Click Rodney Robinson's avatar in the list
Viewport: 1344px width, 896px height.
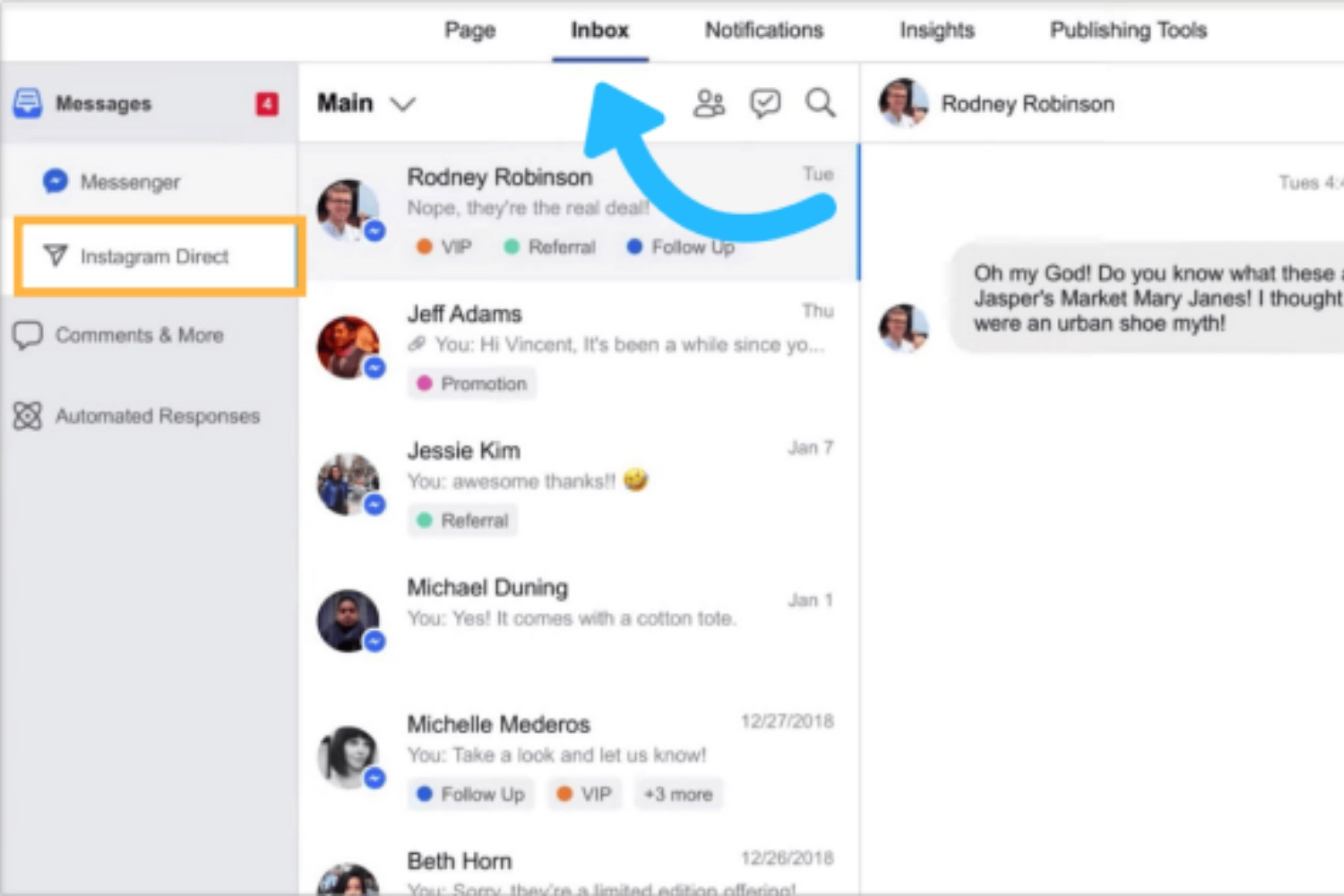pos(349,211)
